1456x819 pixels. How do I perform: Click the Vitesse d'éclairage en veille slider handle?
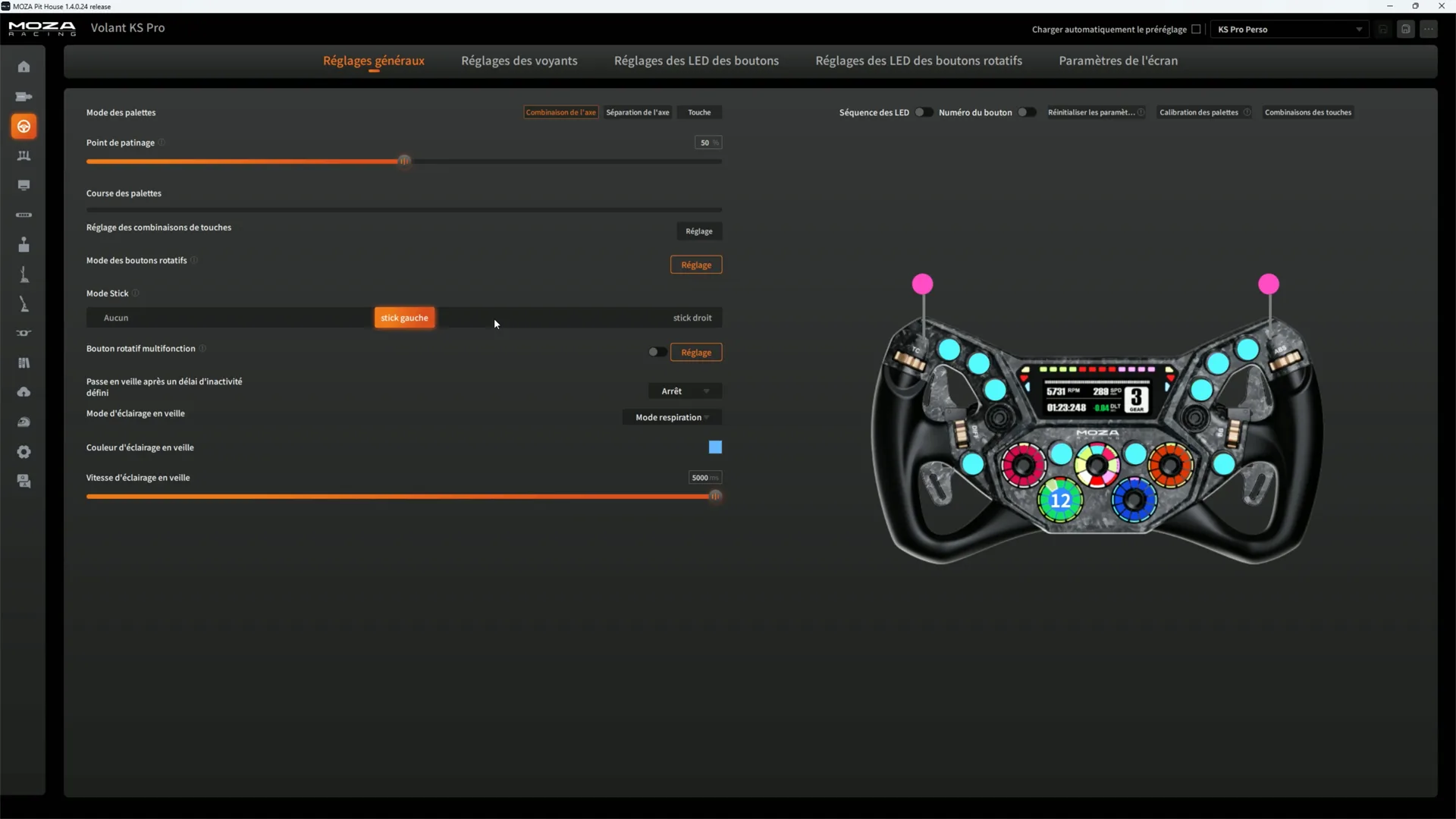coord(715,496)
